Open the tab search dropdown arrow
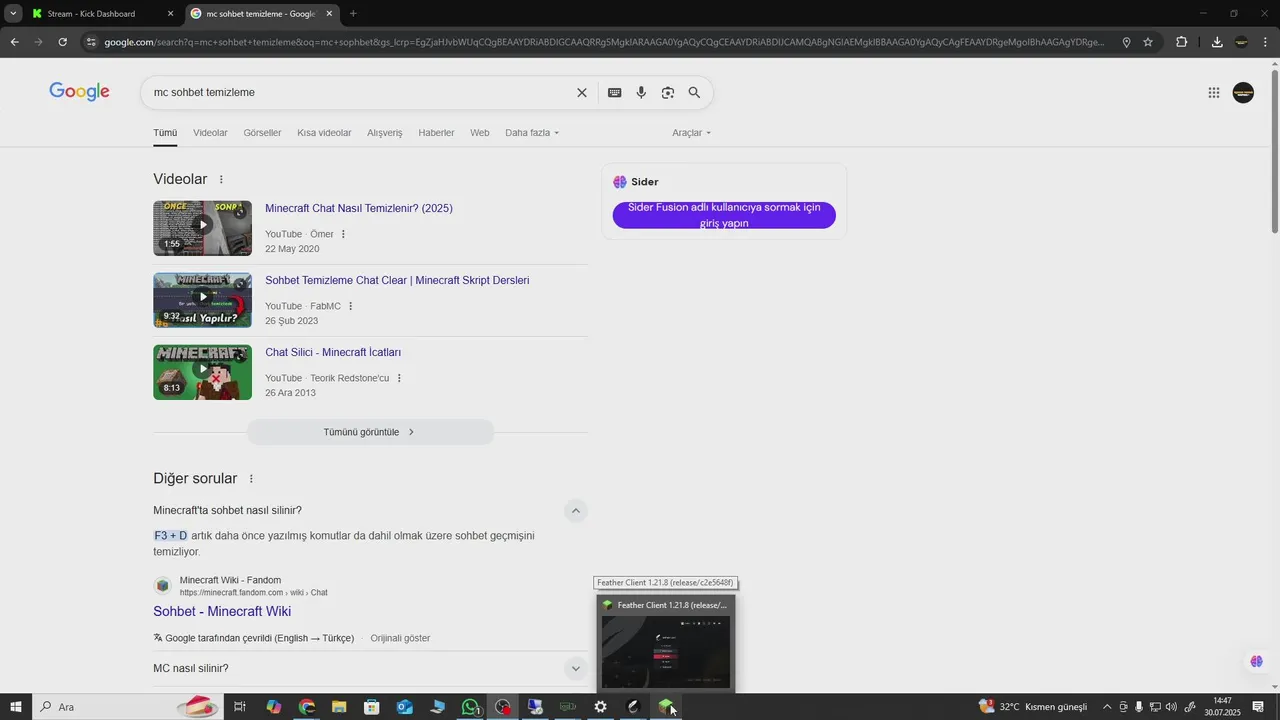The height and width of the screenshot is (720, 1280). (13, 14)
